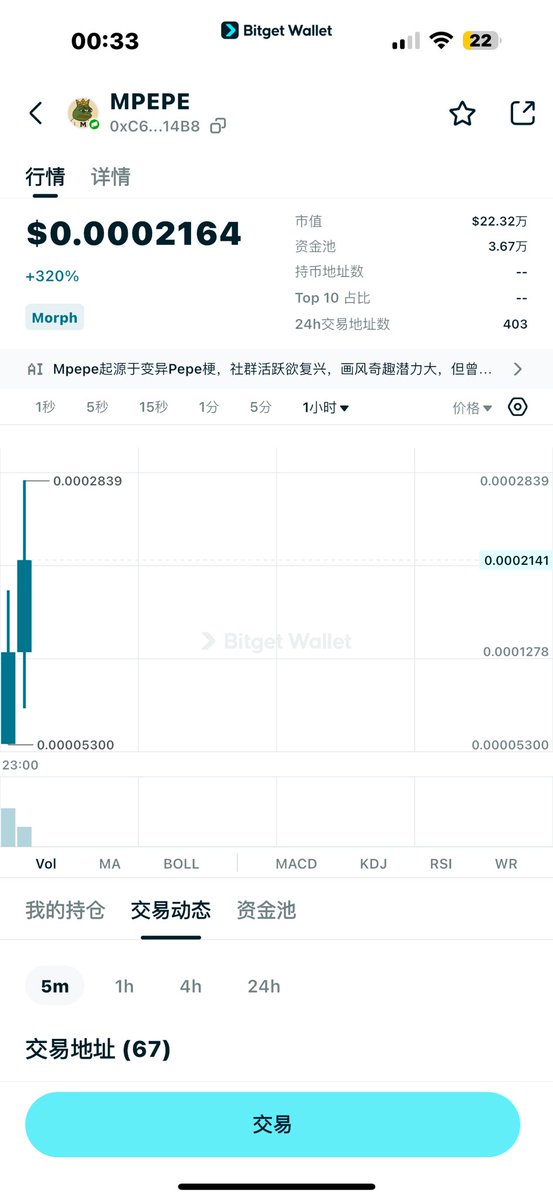Enable the MACD indicator
This screenshot has height=1200, width=553.
pos(296,863)
